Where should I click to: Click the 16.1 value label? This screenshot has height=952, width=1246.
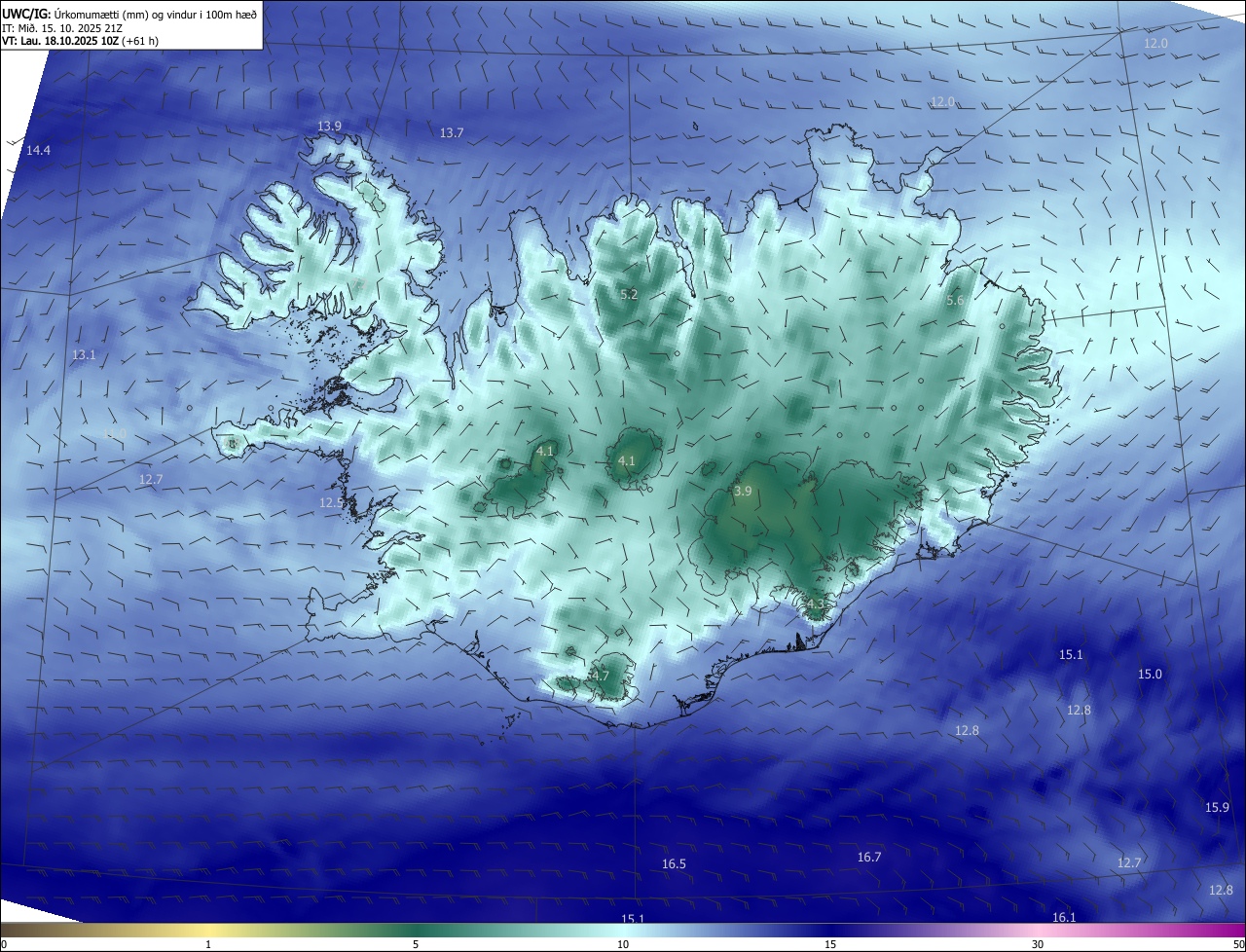(x=1064, y=918)
